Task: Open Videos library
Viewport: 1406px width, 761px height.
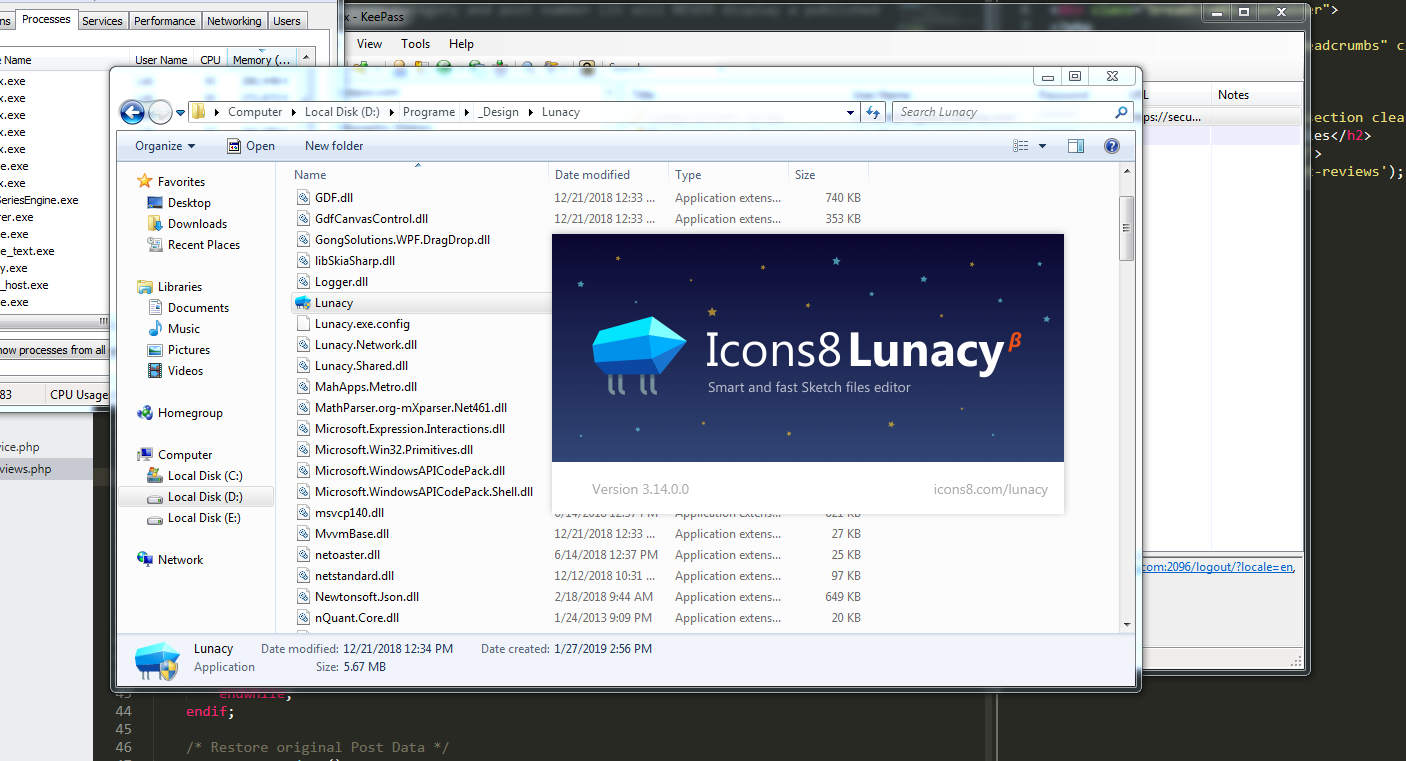Action: pos(185,371)
